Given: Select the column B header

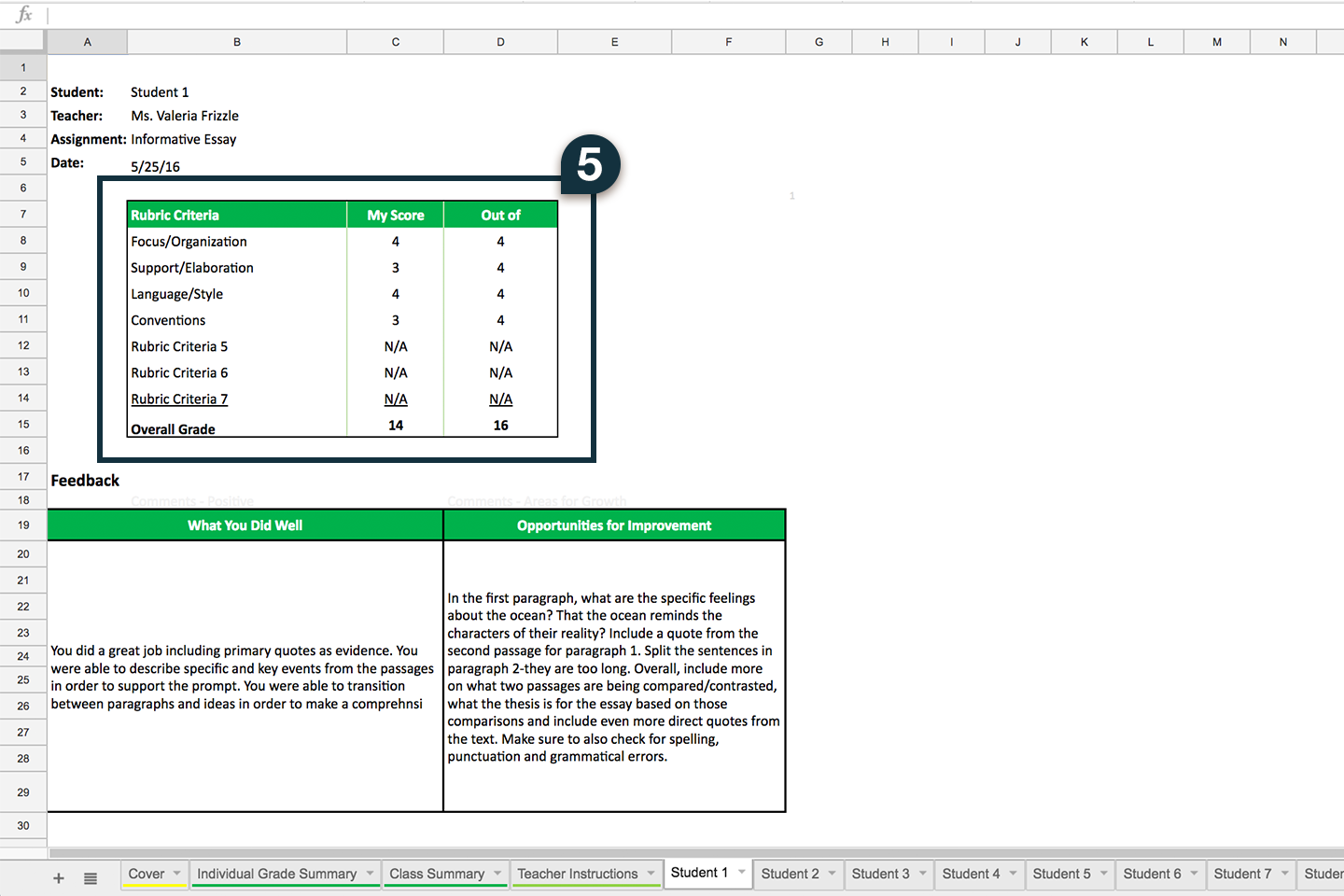Looking at the screenshot, I should coord(237,42).
